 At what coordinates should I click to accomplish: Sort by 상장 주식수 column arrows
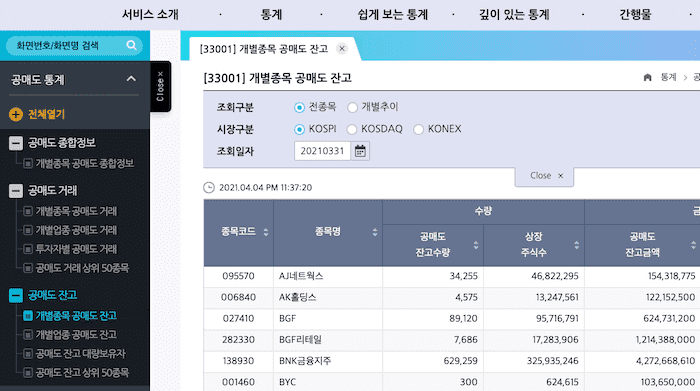[577, 245]
